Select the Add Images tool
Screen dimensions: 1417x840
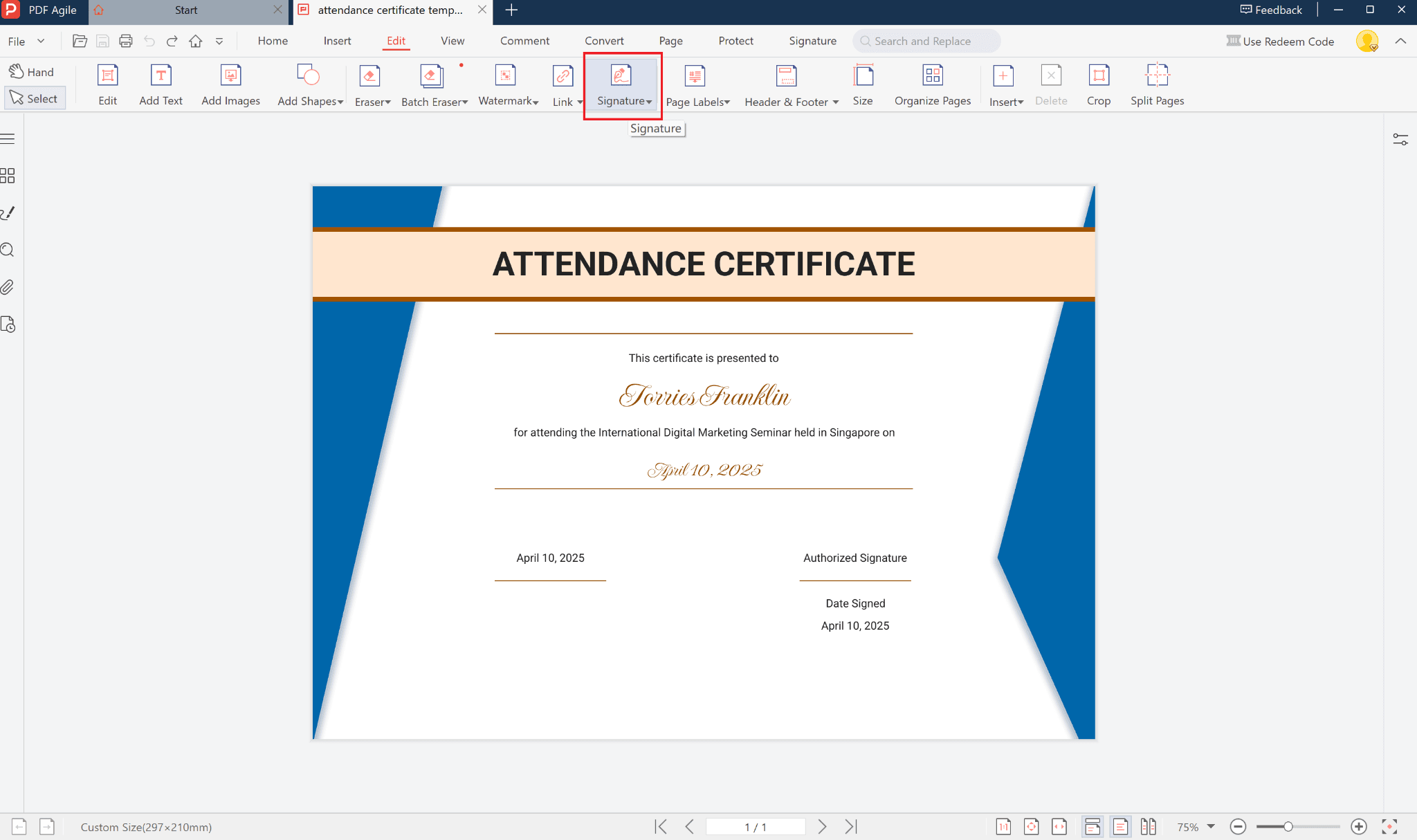[230, 85]
